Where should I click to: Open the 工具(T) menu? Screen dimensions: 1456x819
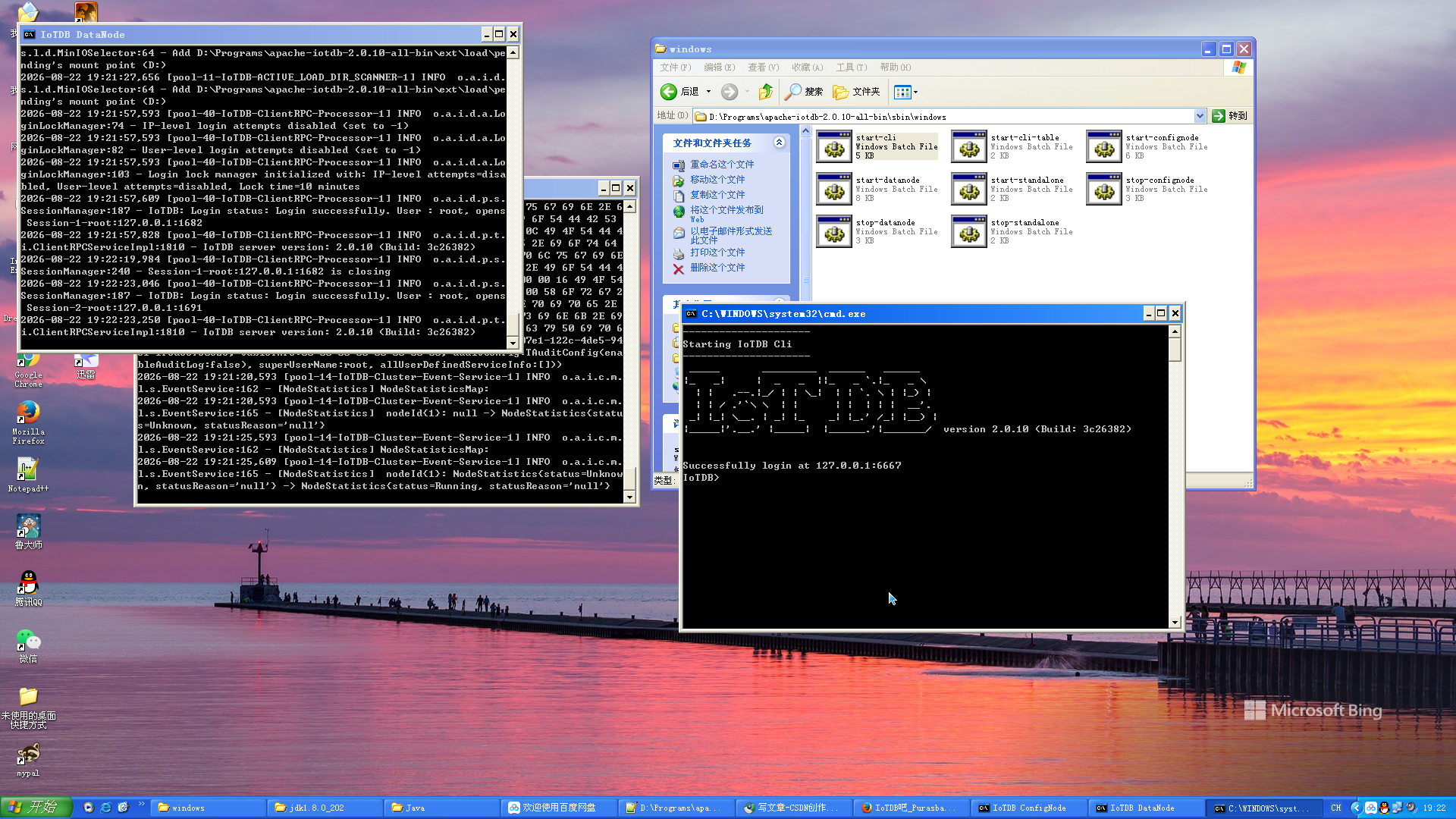pos(852,67)
